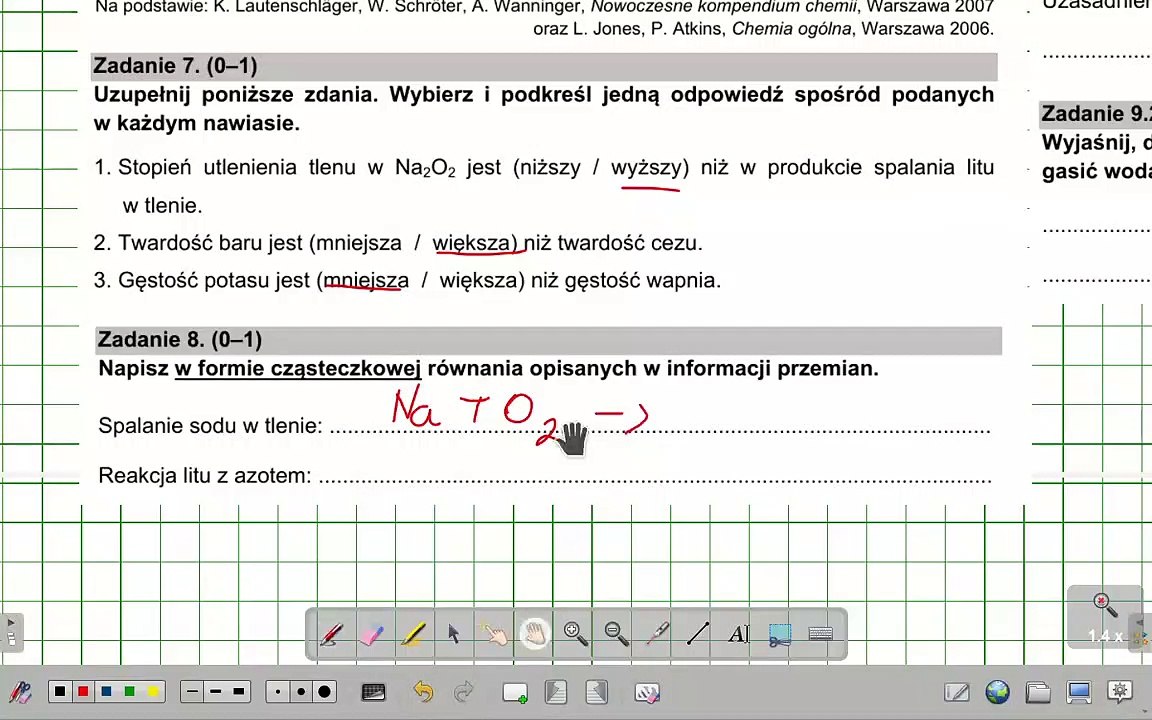Pick the green pen color
The image size is (1152, 720).
pos(130,691)
